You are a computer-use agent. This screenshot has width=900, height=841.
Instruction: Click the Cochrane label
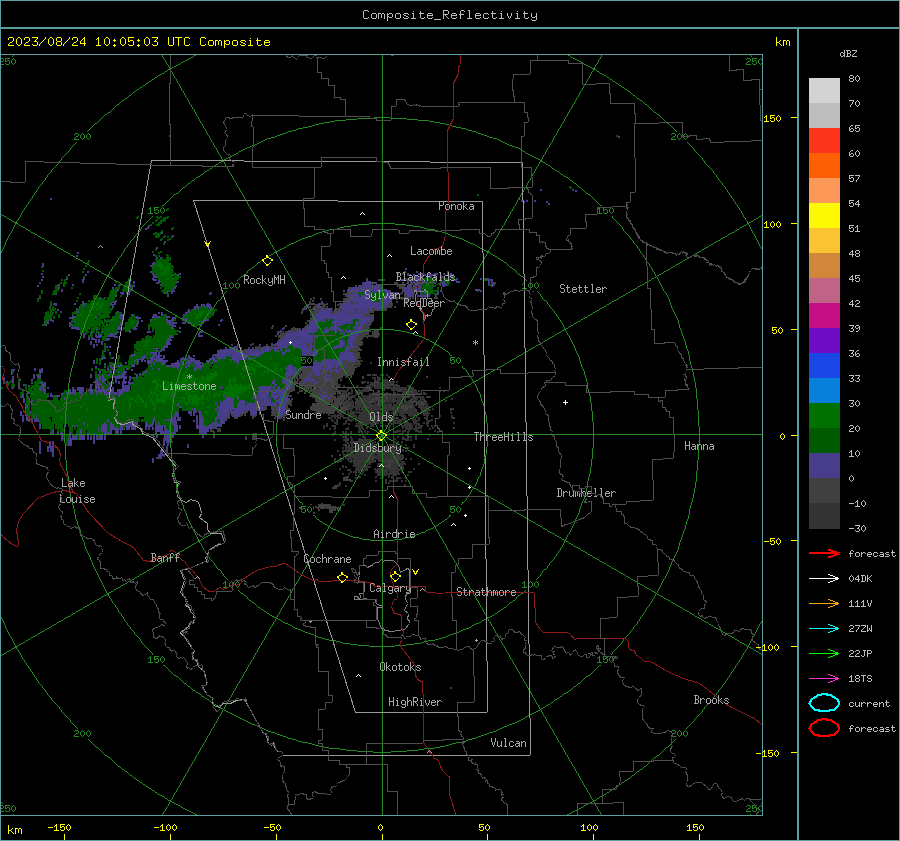tap(327, 559)
